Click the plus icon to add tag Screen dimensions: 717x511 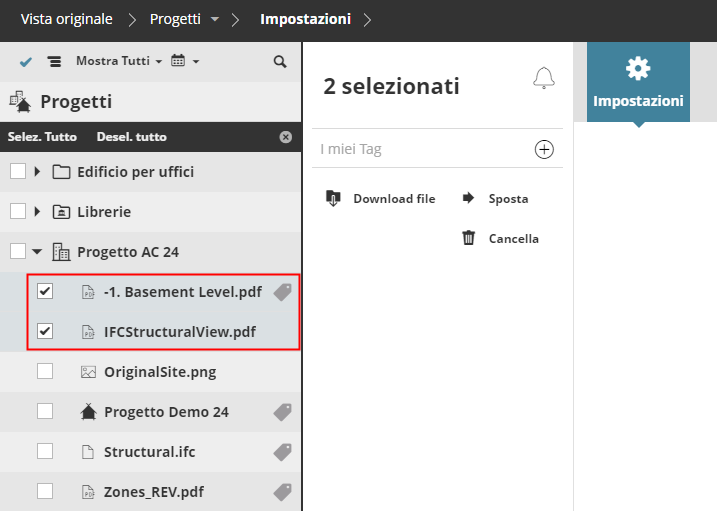[544, 149]
